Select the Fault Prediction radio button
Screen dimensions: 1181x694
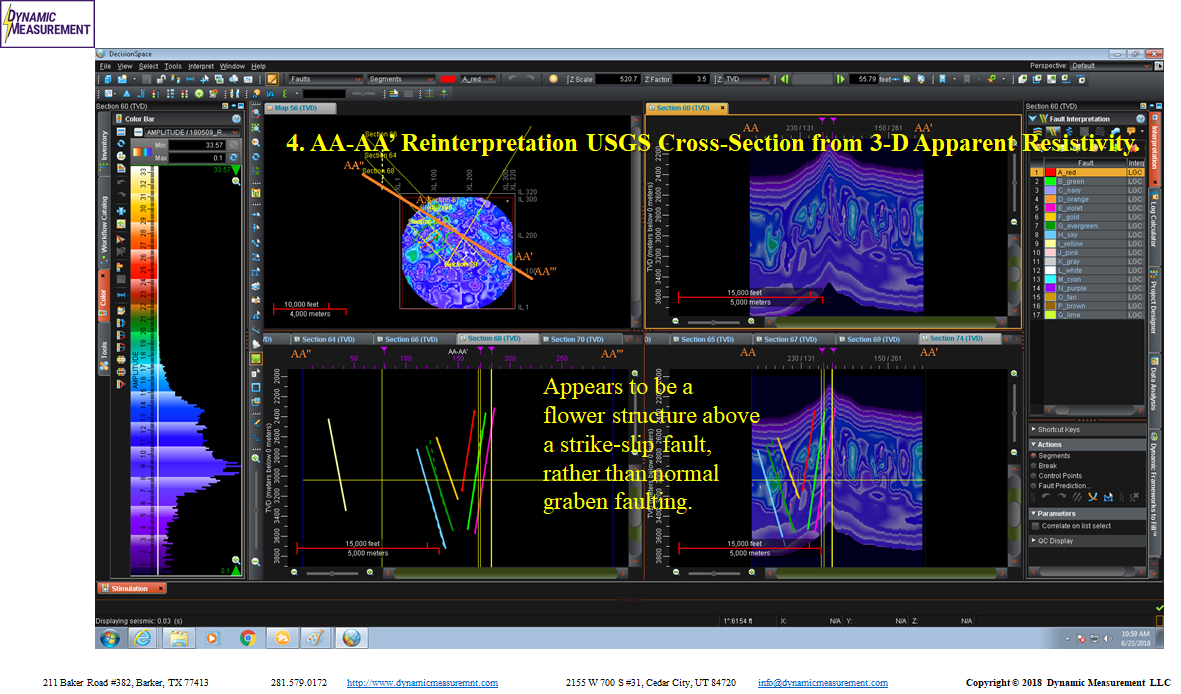pos(1033,486)
